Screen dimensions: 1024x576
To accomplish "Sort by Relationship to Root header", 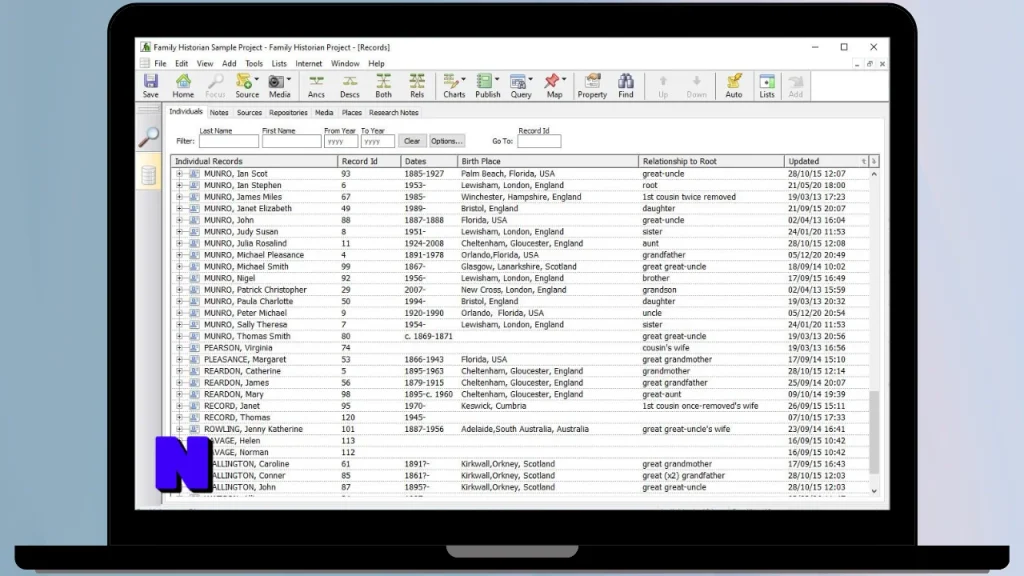I will (x=711, y=161).
